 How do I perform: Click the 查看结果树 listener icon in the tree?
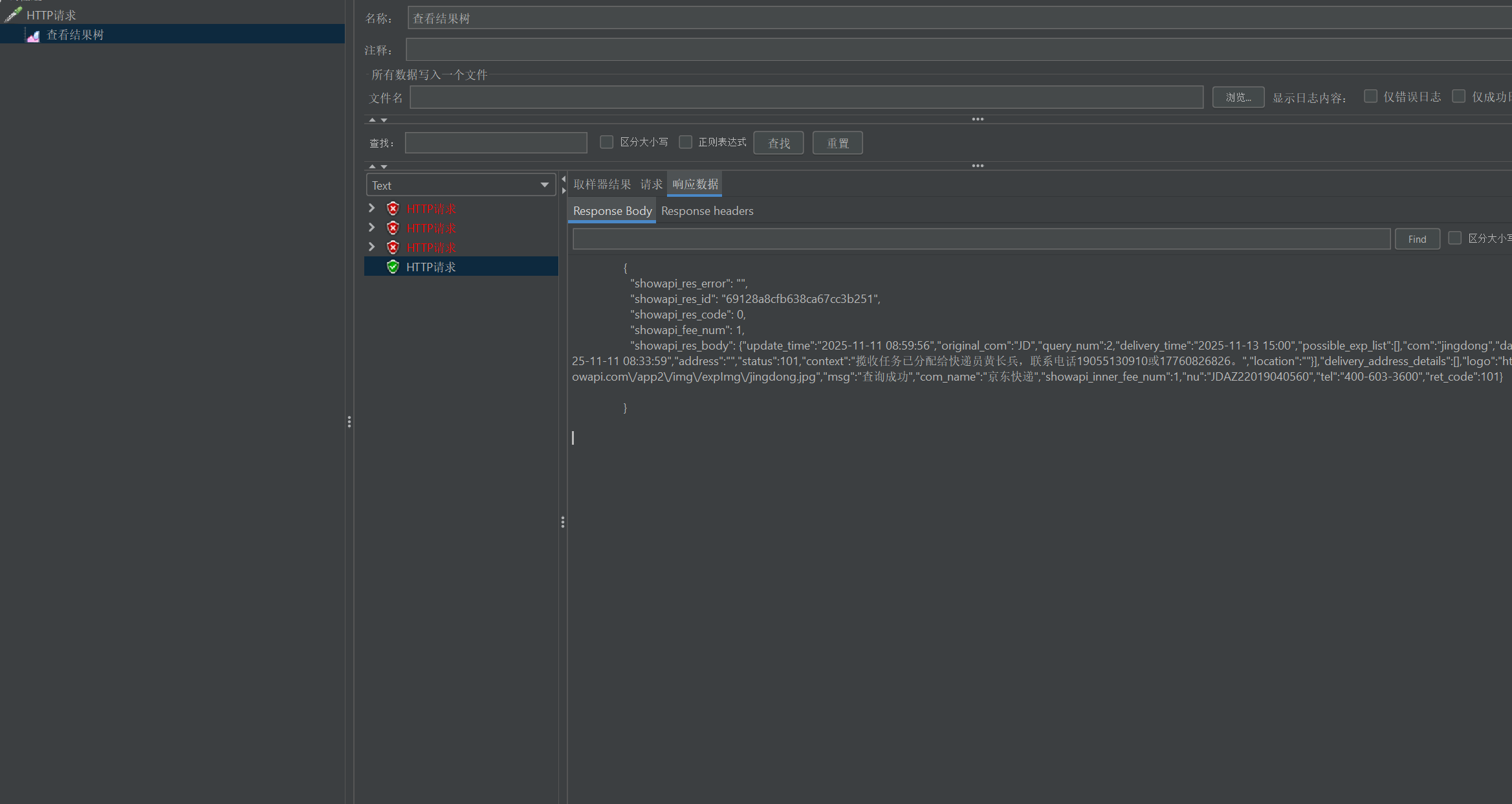(33, 36)
